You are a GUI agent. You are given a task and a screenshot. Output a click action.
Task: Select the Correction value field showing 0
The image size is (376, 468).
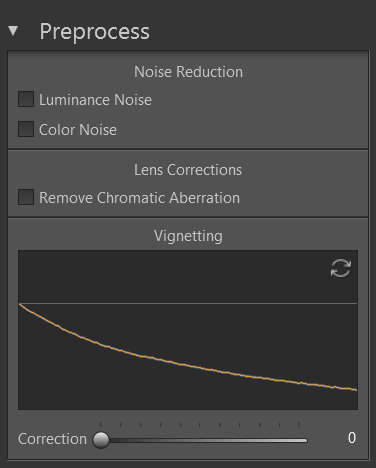352,438
